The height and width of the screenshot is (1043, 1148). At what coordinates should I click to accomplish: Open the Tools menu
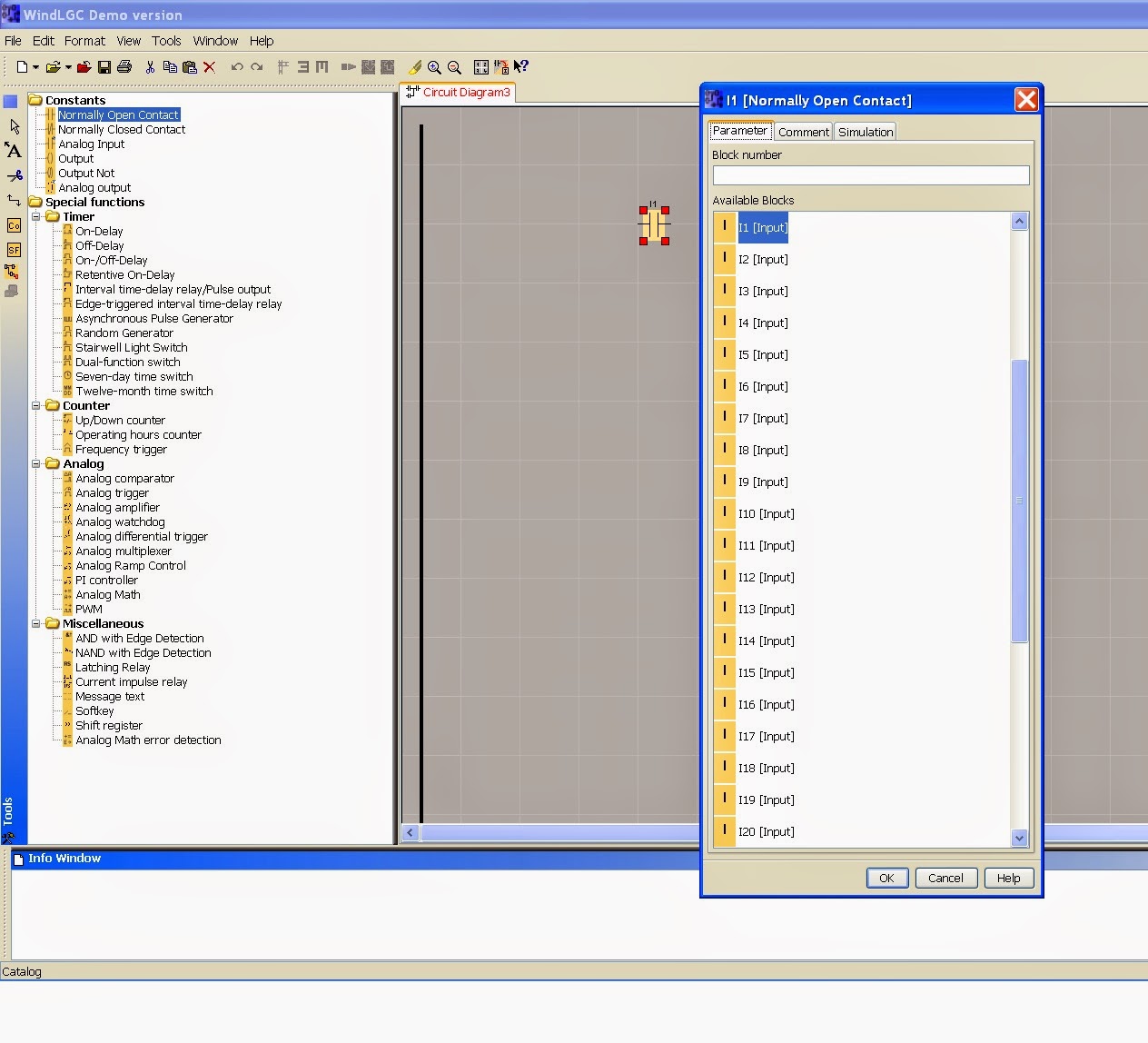pyautogui.click(x=166, y=41)
